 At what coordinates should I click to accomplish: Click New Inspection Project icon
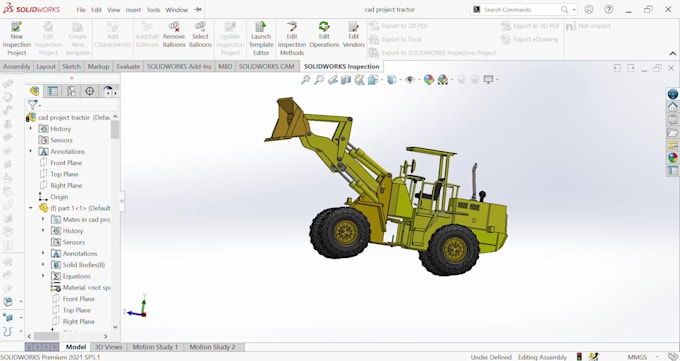pyautogui.click(x=16, y=39)
